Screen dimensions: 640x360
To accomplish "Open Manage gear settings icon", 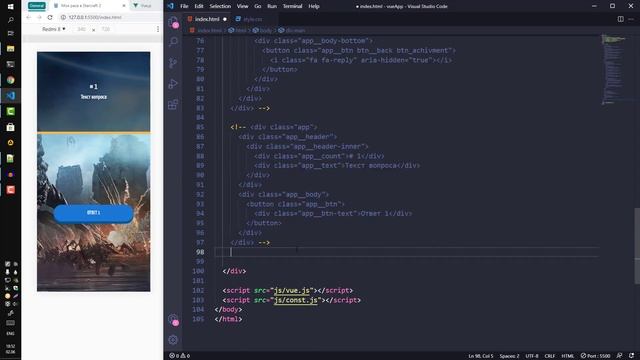I will (173, 340).
